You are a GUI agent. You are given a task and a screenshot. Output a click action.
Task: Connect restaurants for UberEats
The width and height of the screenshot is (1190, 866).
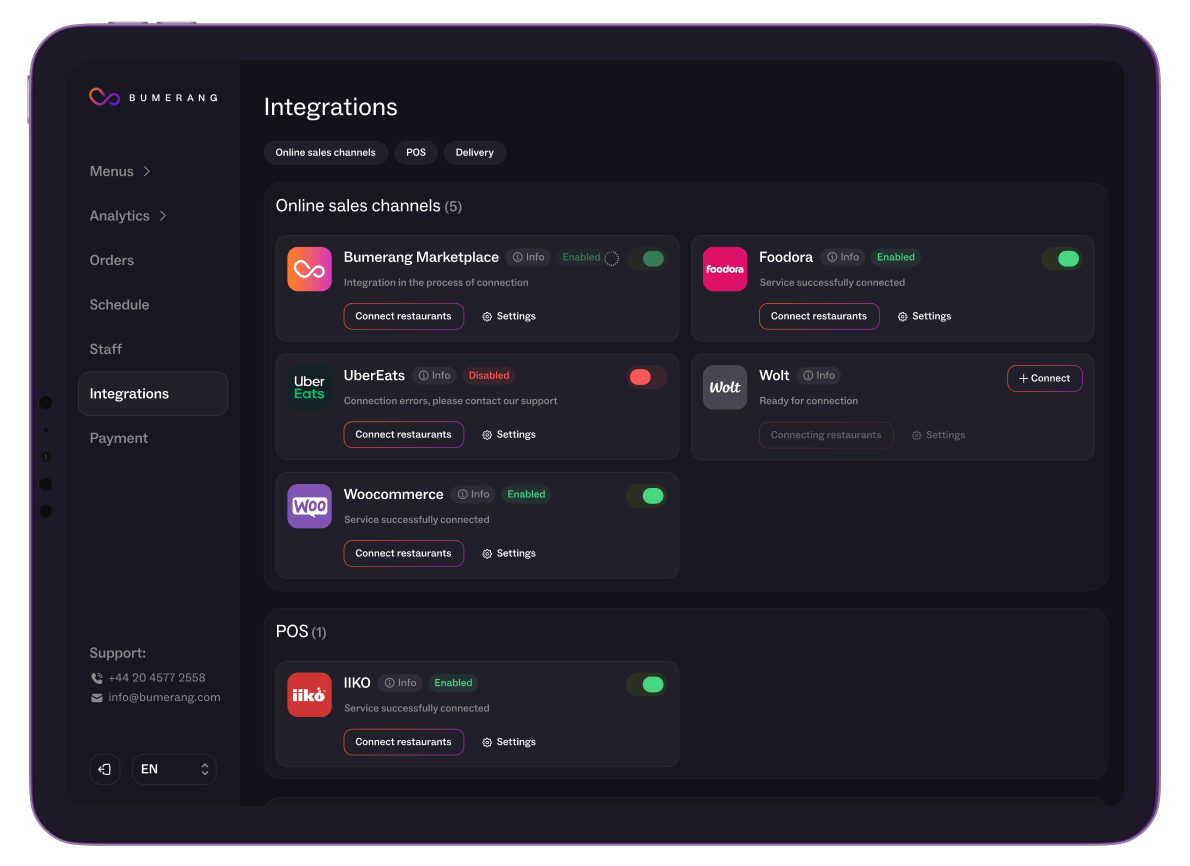click(404, 435)
